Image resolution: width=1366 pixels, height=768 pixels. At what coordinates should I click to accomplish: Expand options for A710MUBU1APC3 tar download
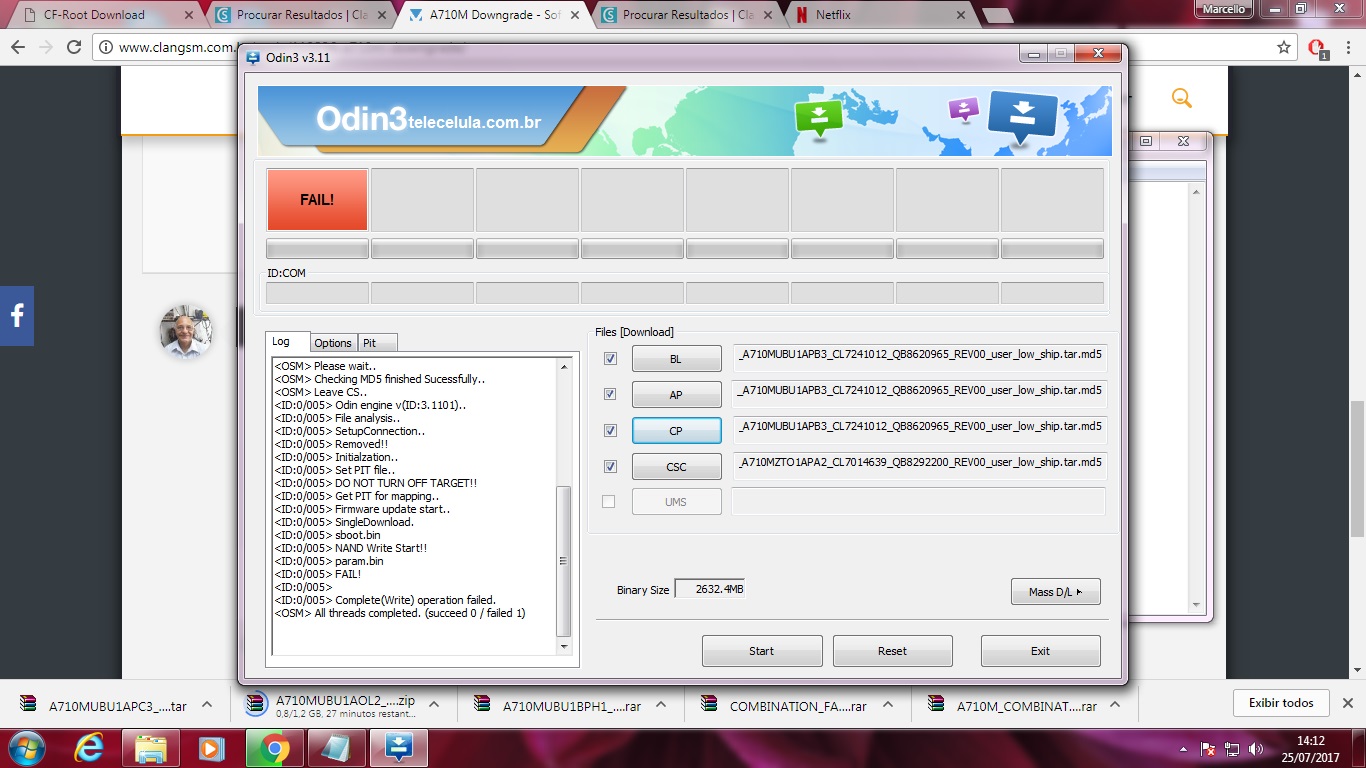[207, 705]
